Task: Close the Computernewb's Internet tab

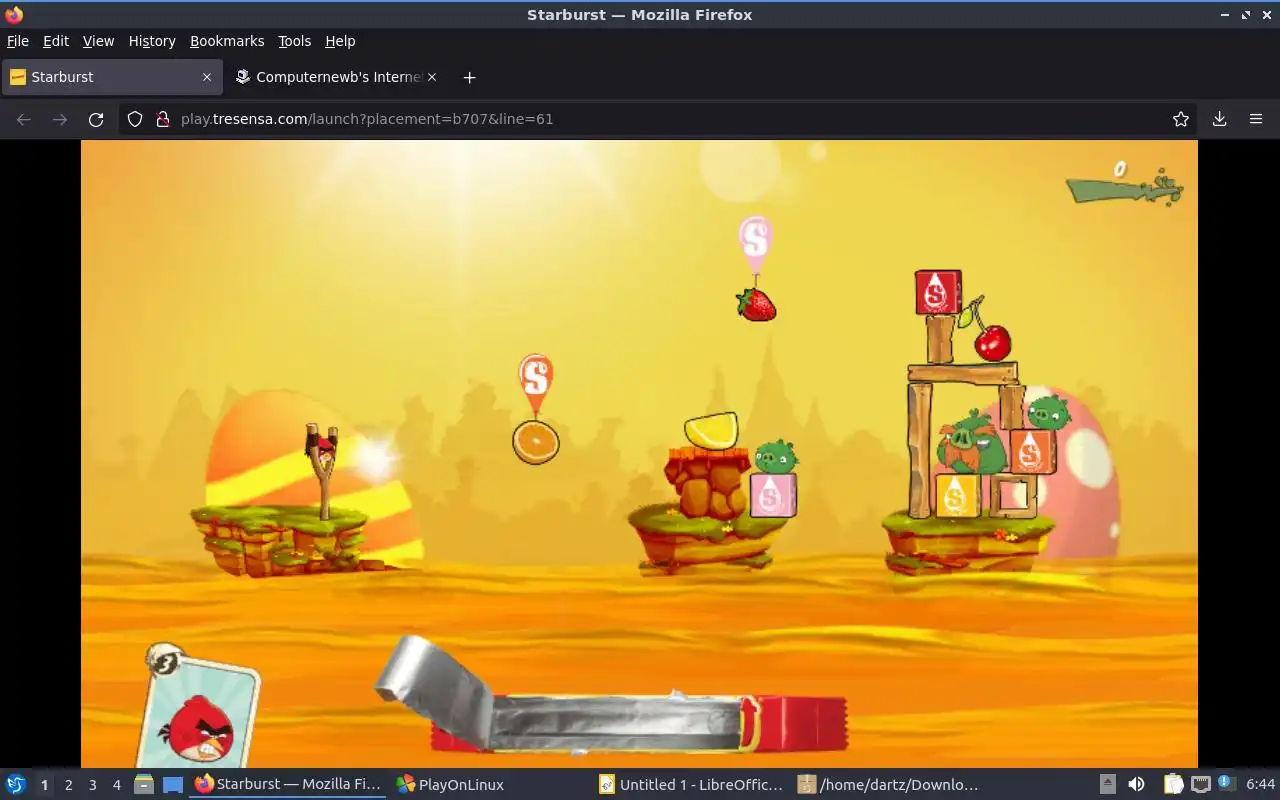Action: click(x=432, y=77)
